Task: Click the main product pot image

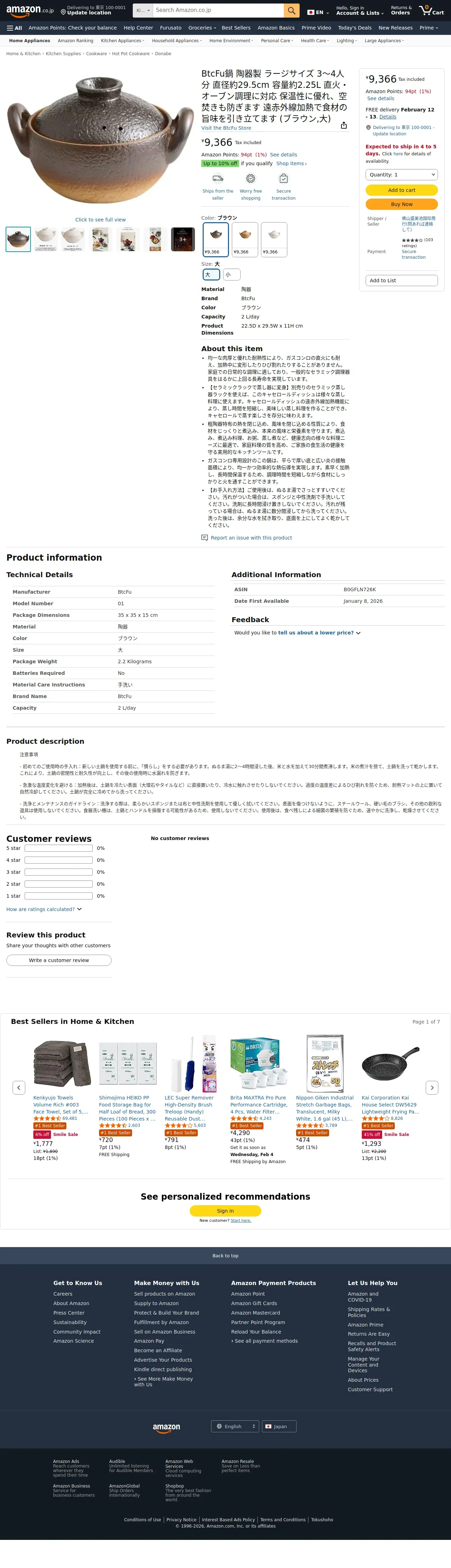Action: (x=100, y=140)
